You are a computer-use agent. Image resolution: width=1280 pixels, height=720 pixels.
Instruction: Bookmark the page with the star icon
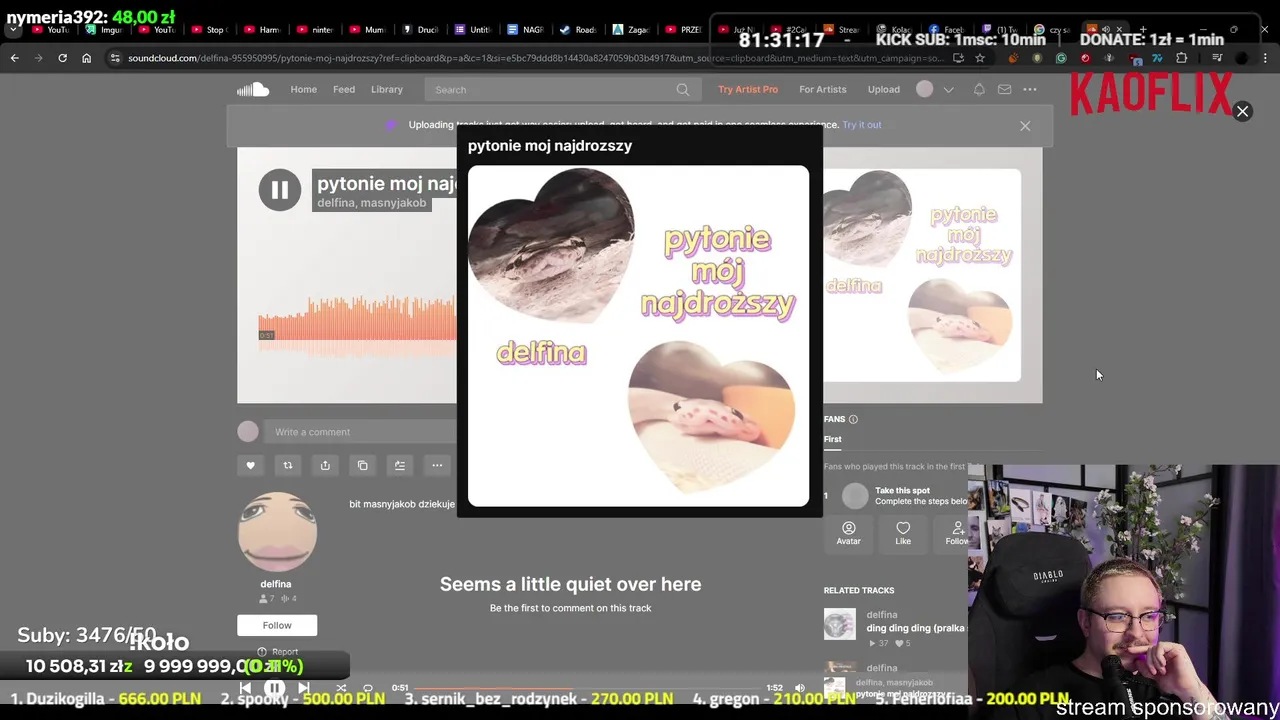tap(980, 58)
